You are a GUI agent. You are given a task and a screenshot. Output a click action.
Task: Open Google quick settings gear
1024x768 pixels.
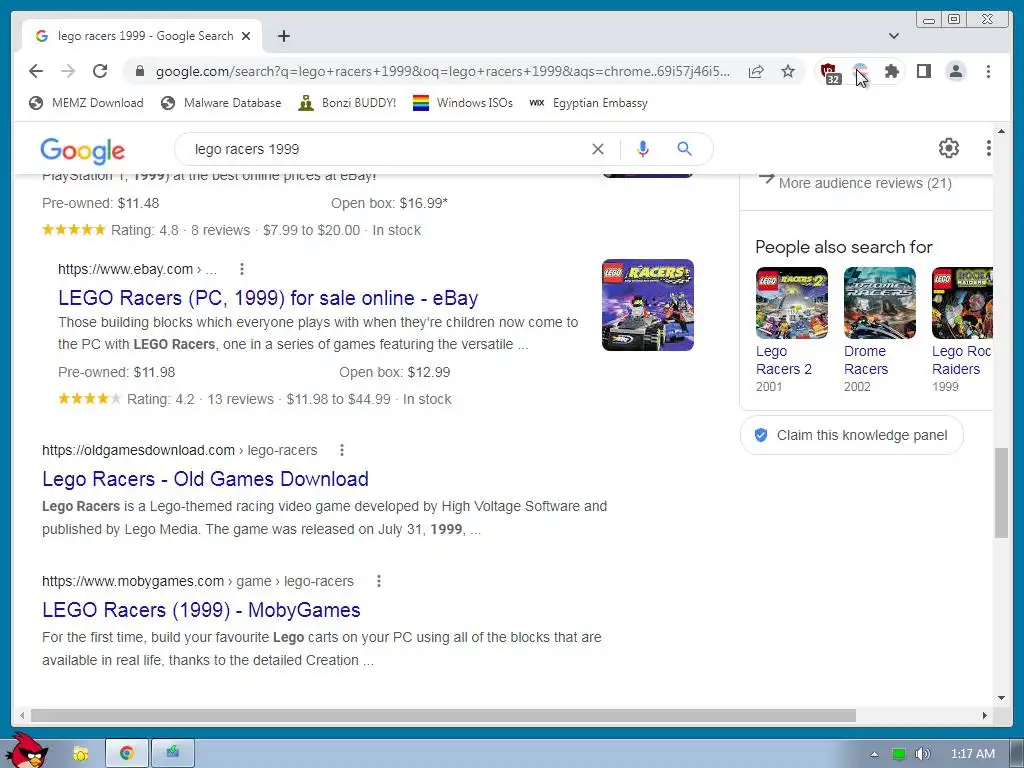tap(949, 148)
